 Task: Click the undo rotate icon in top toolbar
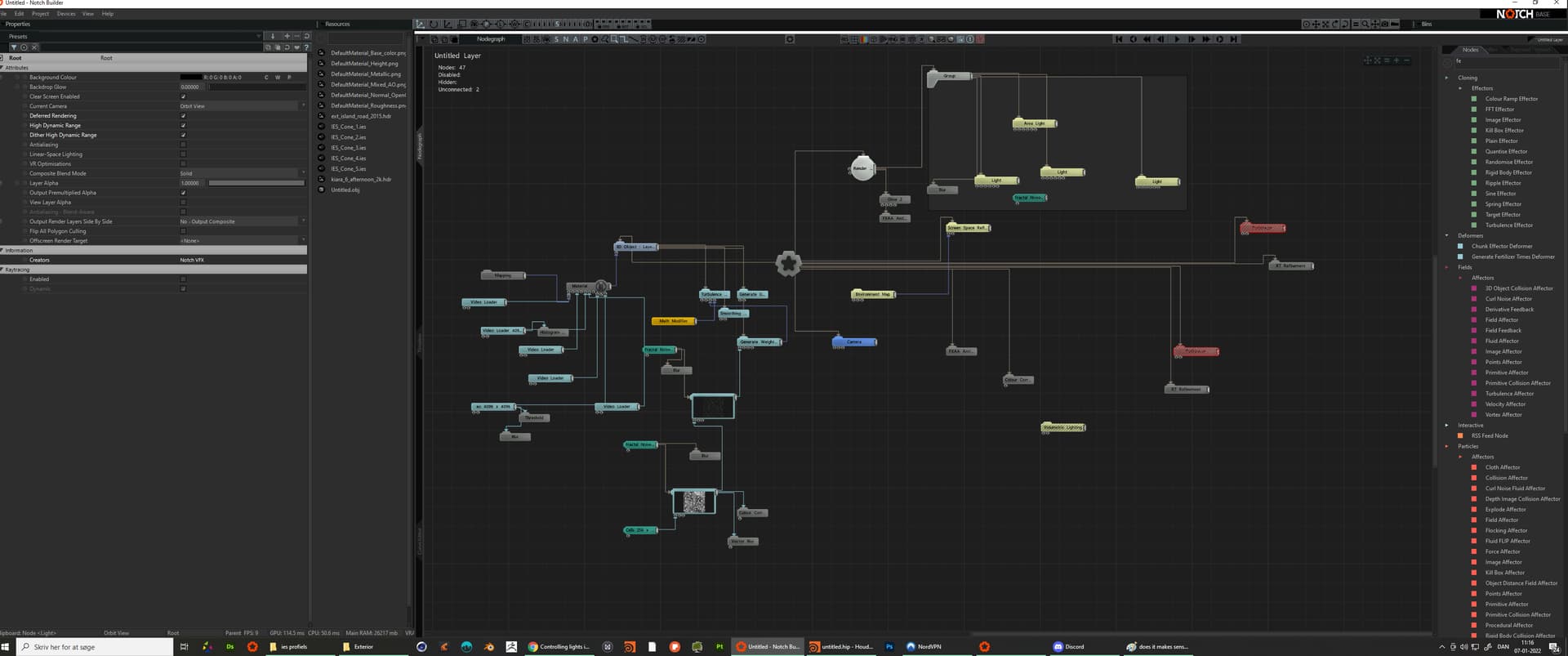(x=434, y=25)
